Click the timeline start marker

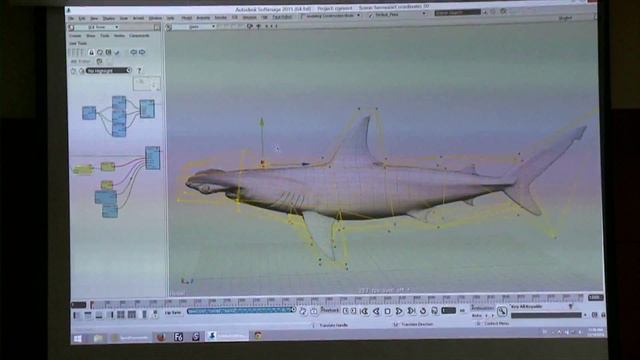click(x=92, y=304)
